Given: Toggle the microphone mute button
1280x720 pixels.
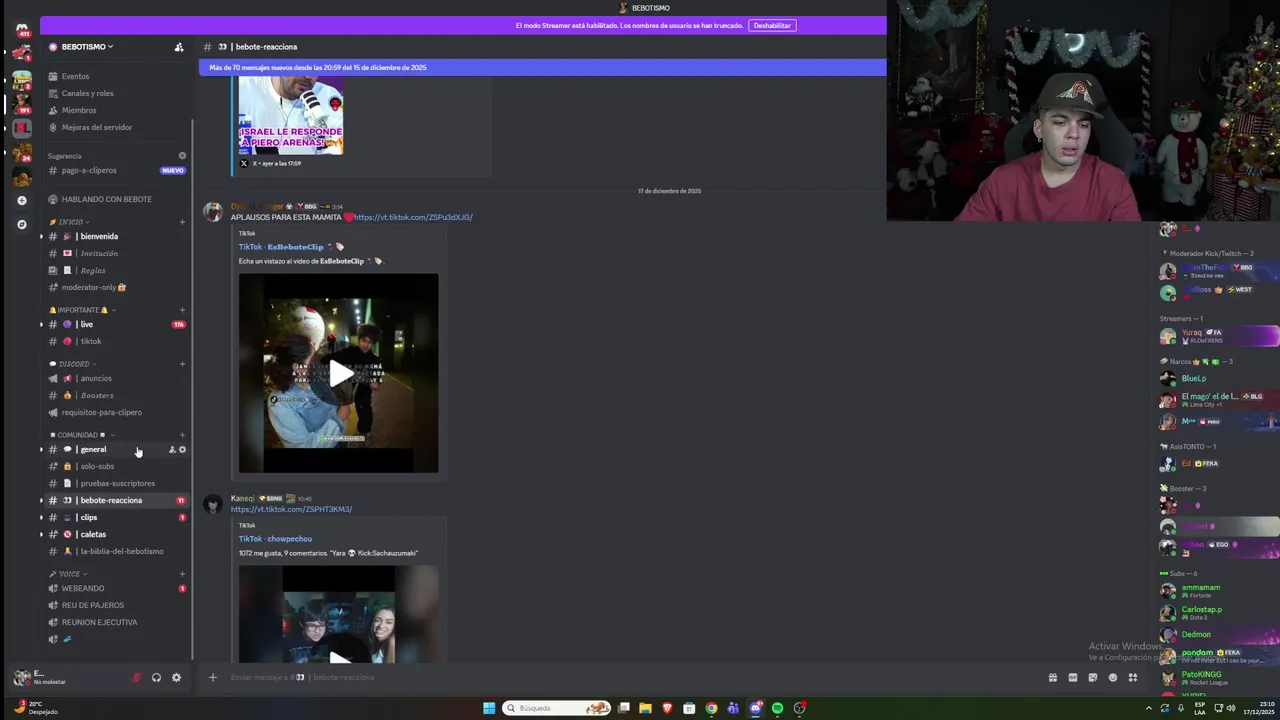Looking at the screenshot, I should pos(137,677).
